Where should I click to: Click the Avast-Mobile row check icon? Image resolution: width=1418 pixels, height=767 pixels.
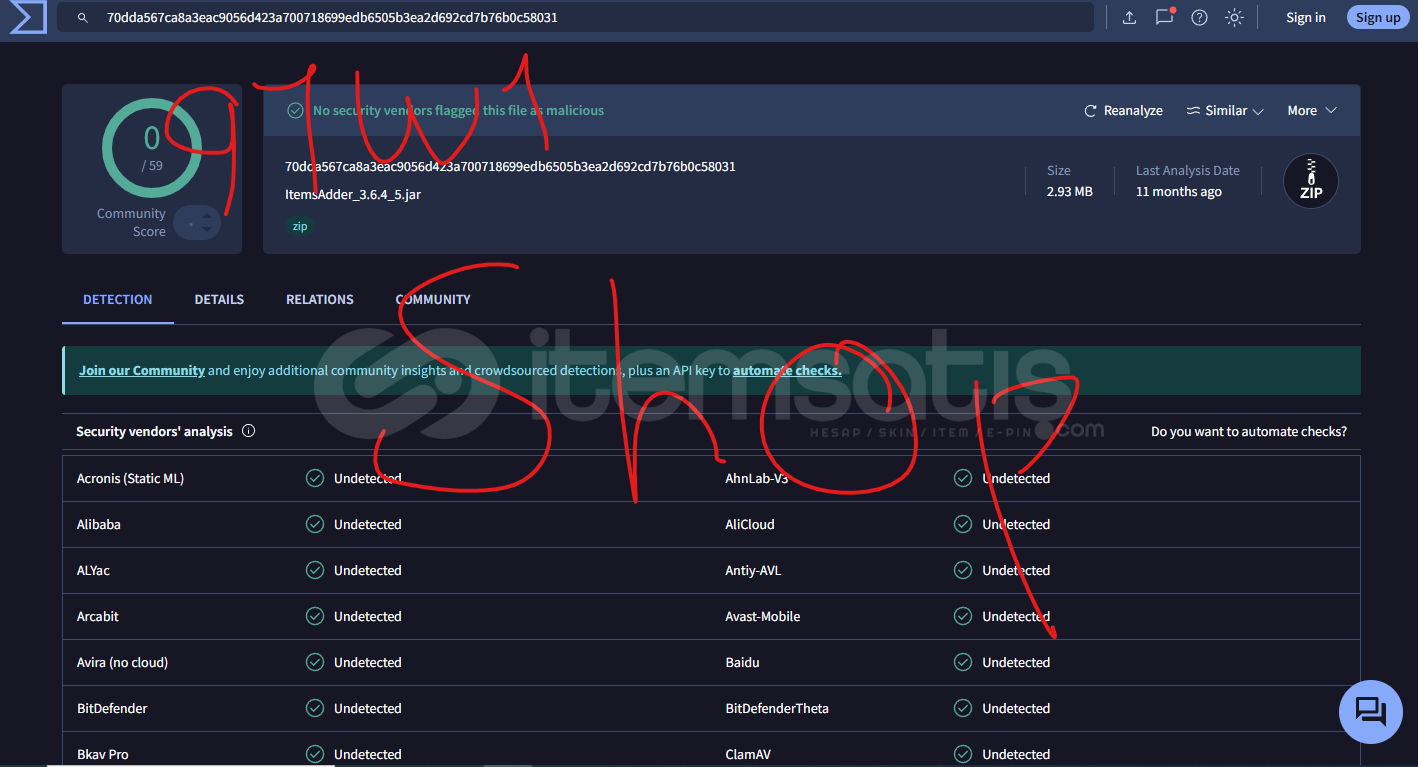(963, 616)
